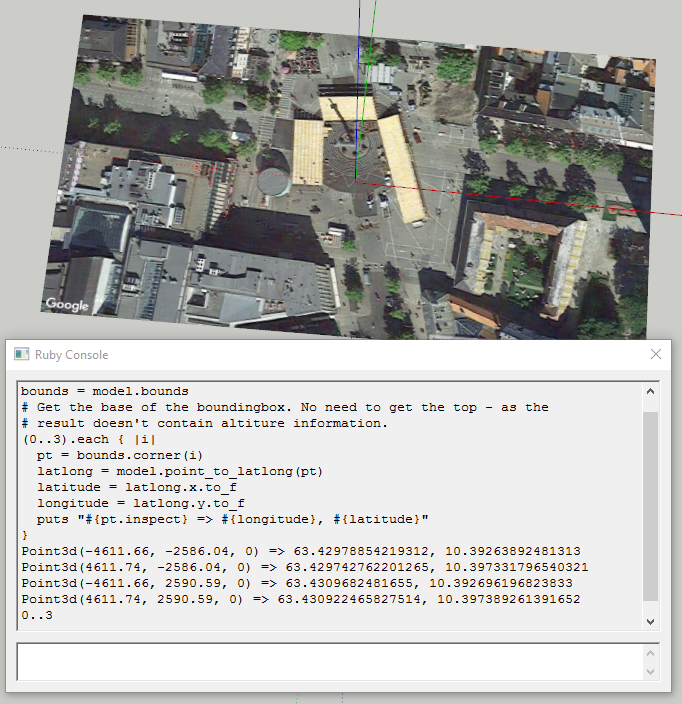Click 'latlong = model.point_to_latlong(pt)' line

[x=180, y=471]
